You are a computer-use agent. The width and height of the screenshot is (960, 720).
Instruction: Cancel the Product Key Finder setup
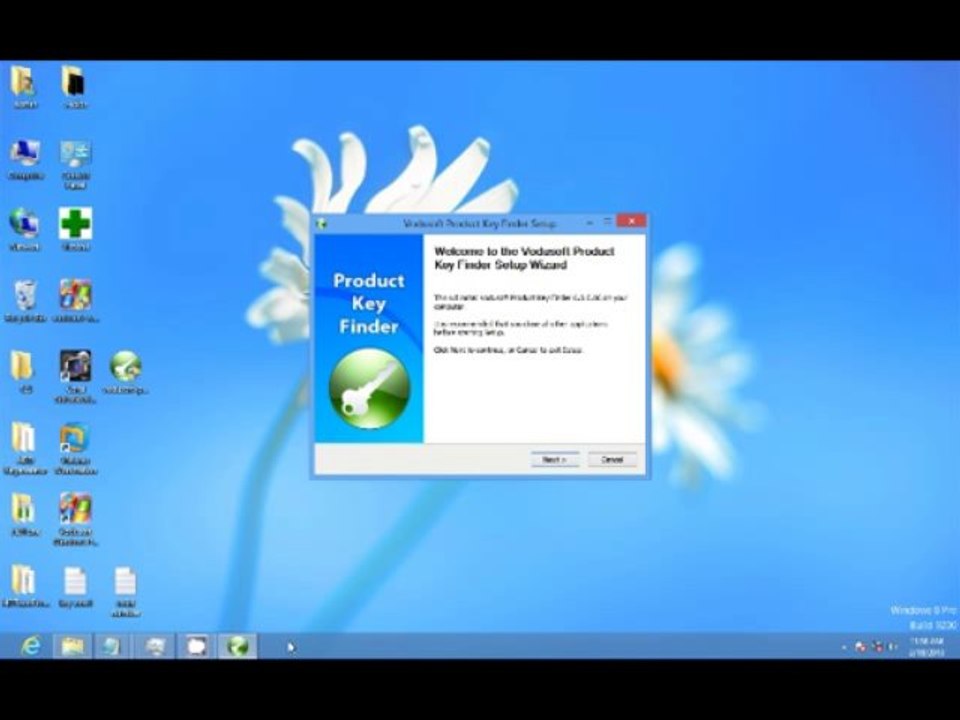(612, 459)
